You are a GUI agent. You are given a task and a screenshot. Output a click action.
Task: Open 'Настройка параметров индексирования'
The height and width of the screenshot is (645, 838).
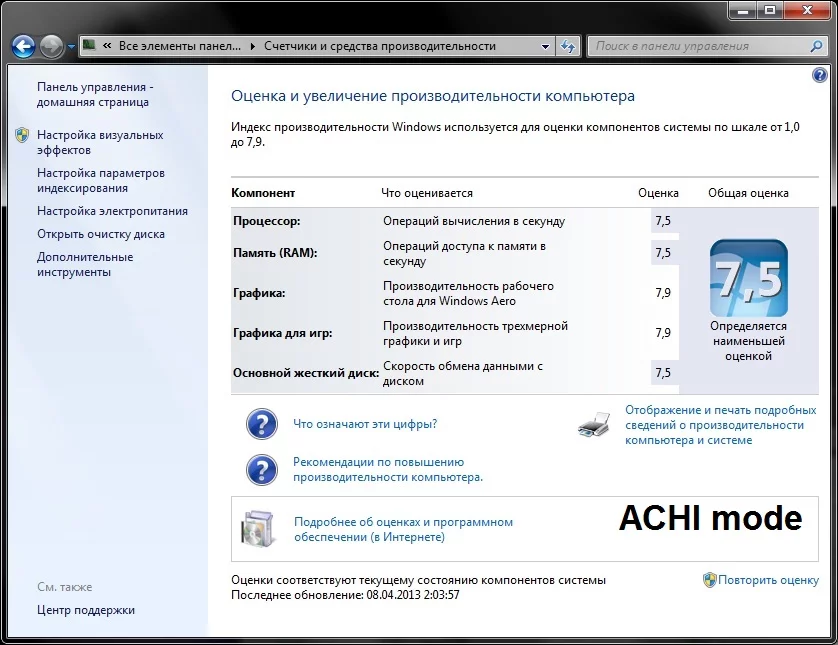coord(100,181)
